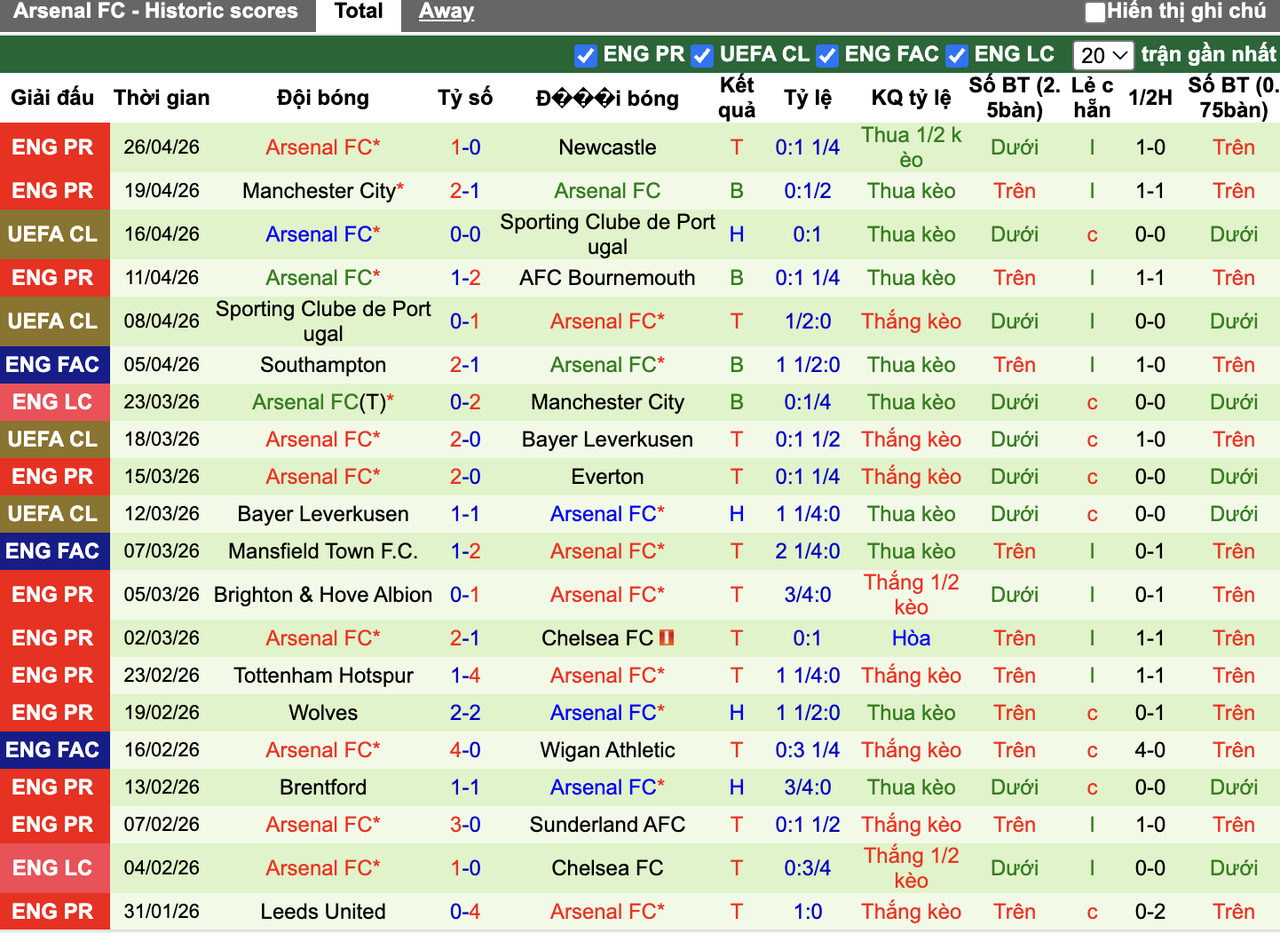The width and height of the screenshot is (1280, 934).
Task: Click the 0-2 half-time score, Leeds row
Action: [1150, 911]
